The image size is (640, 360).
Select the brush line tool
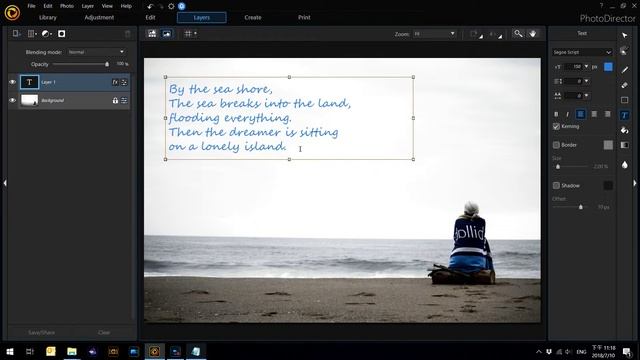tap(624, 70)
